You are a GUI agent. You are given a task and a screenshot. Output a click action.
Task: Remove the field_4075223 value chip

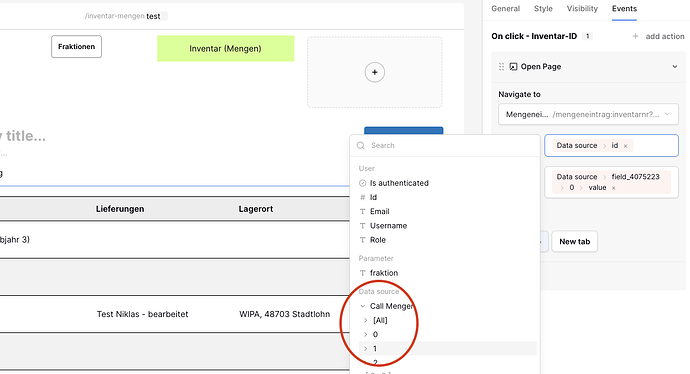click(x=613, y=188)
